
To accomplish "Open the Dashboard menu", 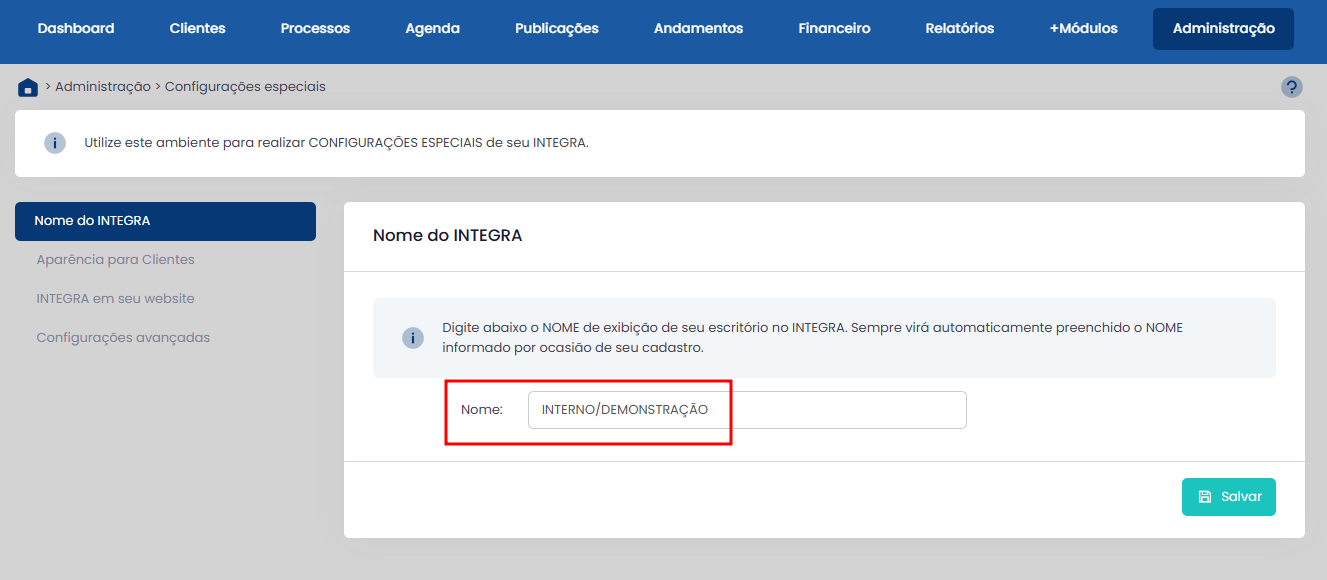I will (x=76, y=28).
